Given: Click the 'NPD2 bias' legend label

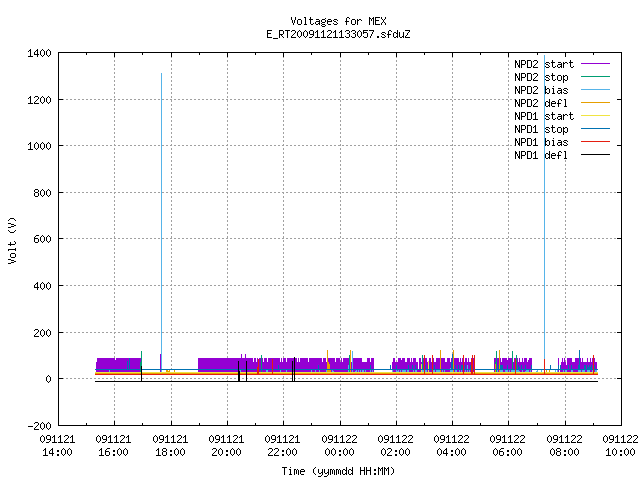Looking at the screenshot, I should (541, 91).
